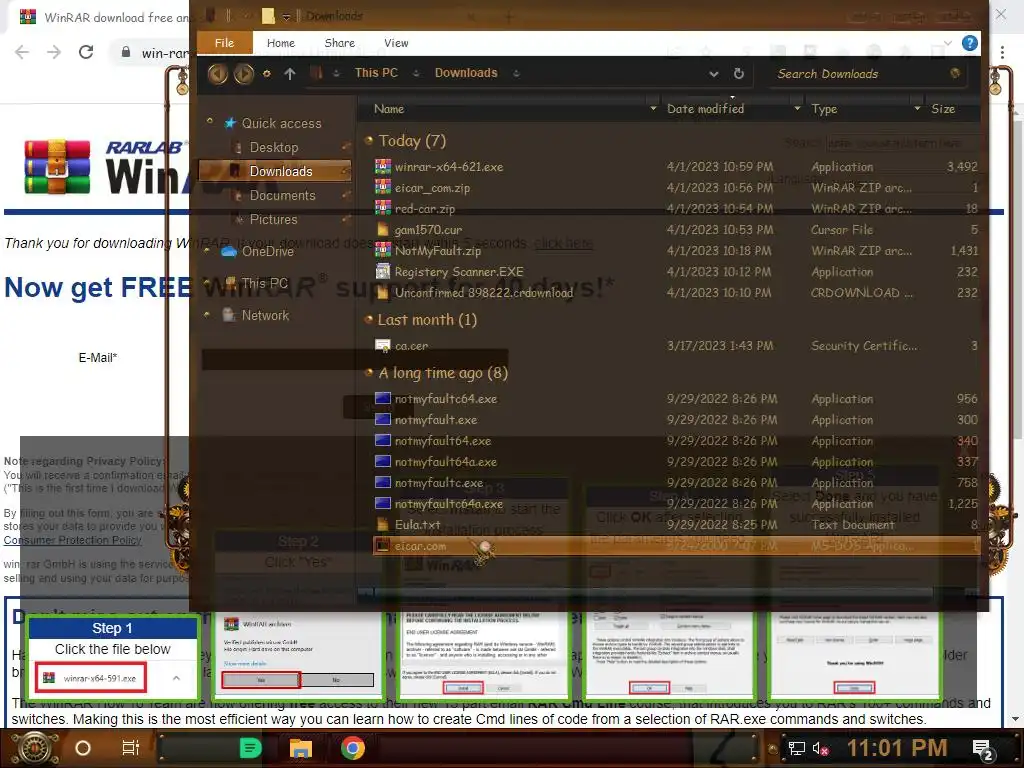Click in the Search Downloads field
The image size is (1024, 768).
859,74
